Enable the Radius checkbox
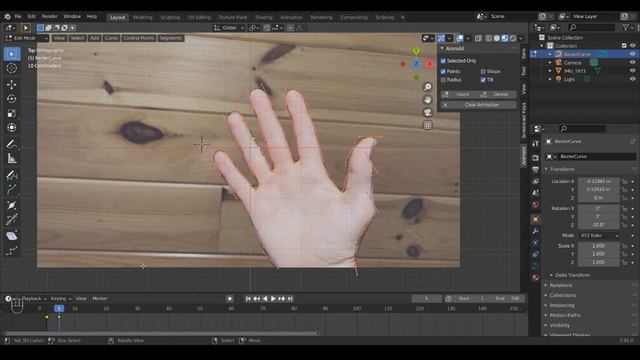The image size is (640, 360). [443, 80]
